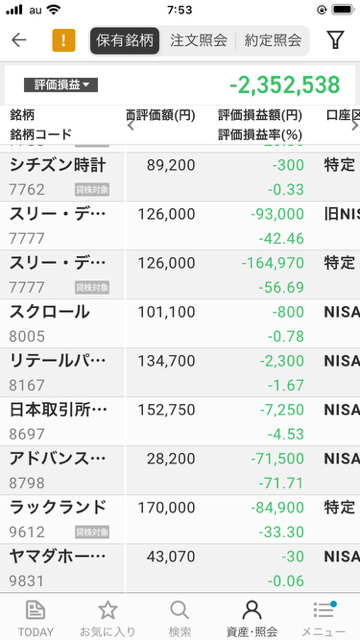Tap the total loss -2,352,538 value
Viewport: 360px width, 640px height.
click(x=284, y=85)
